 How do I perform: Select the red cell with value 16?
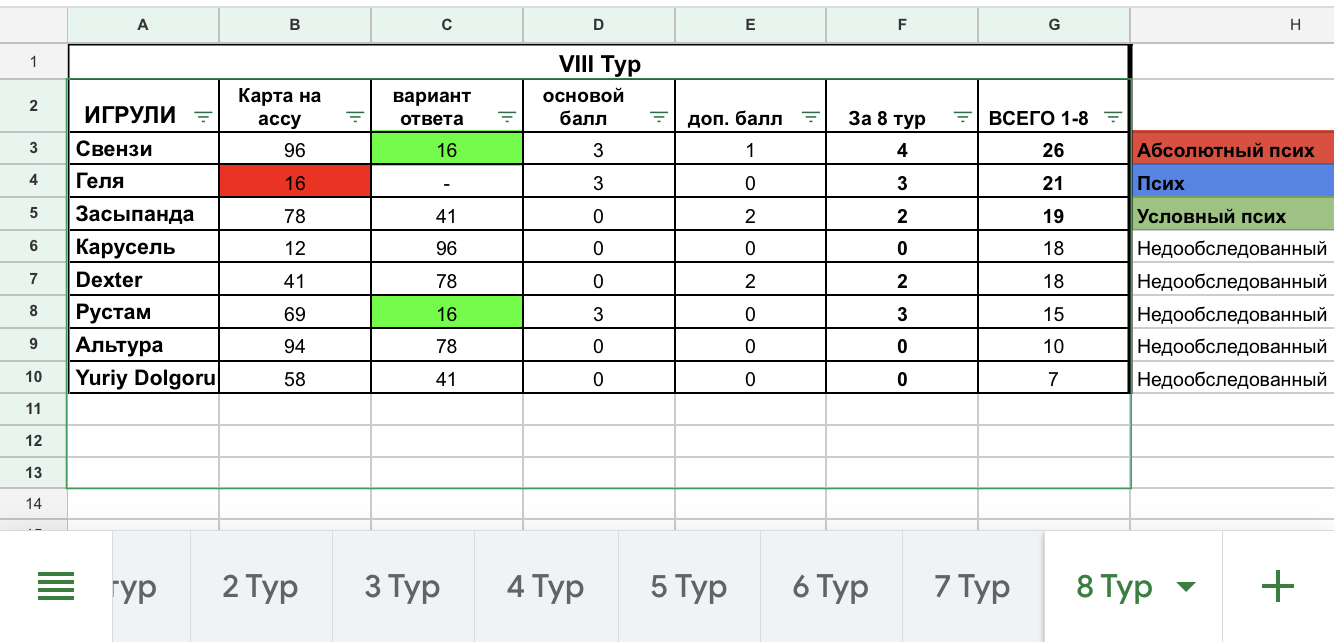tap(295, 183)
